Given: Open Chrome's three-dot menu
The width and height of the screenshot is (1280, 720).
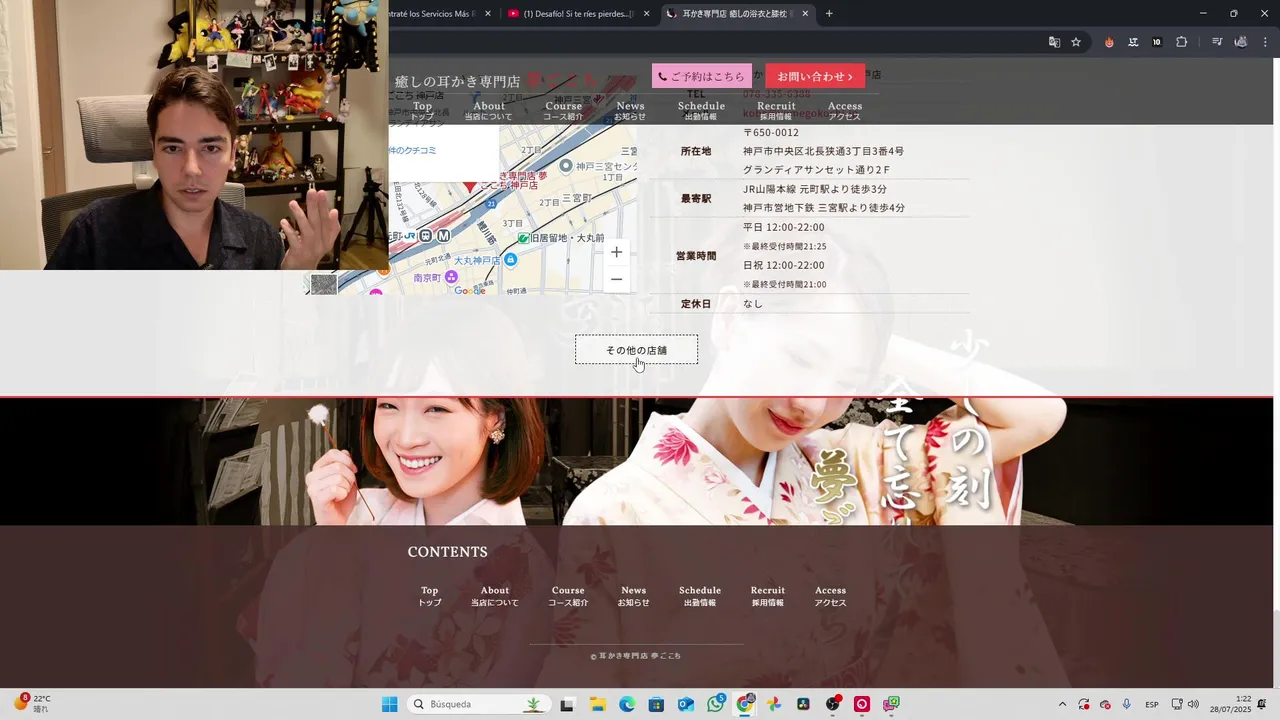Looking at the screenshot, I should (1265, 42).
